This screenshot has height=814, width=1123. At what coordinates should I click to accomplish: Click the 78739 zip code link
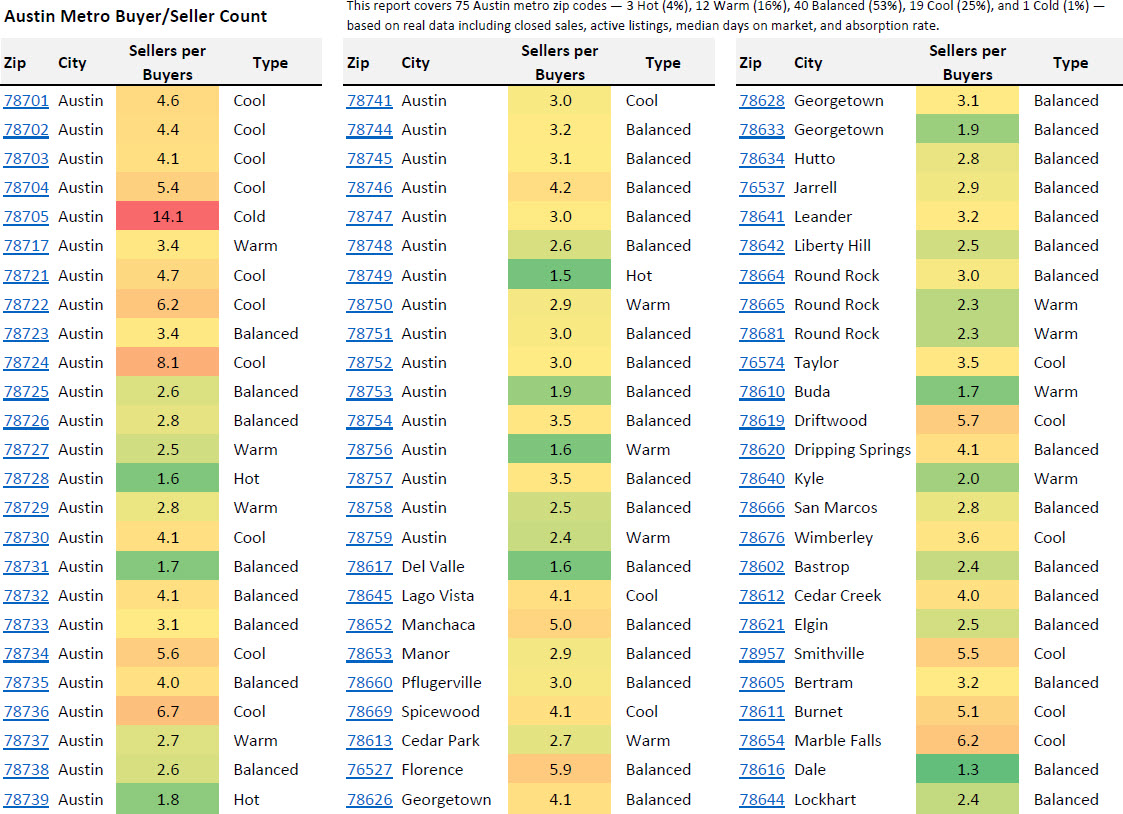coord(26,800)
